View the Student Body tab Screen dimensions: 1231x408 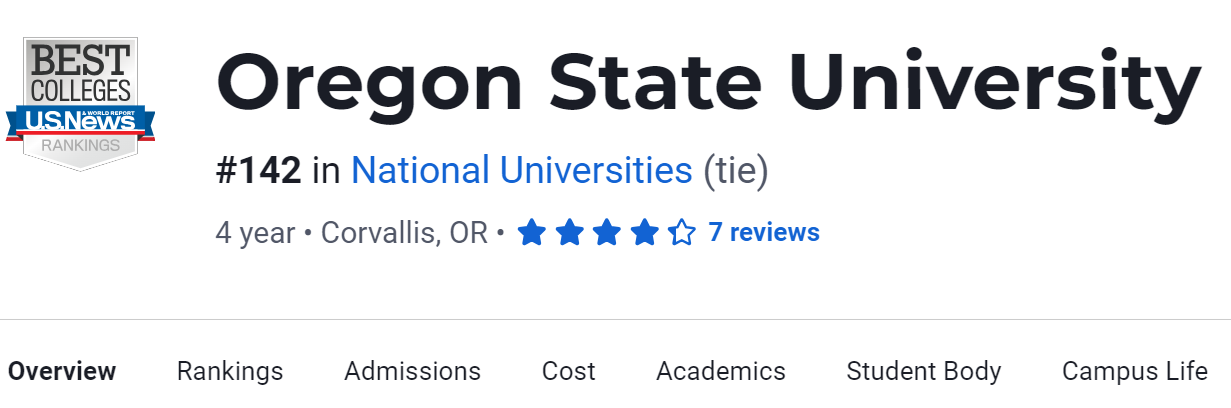pyautogui.click(x=923, y=371)
